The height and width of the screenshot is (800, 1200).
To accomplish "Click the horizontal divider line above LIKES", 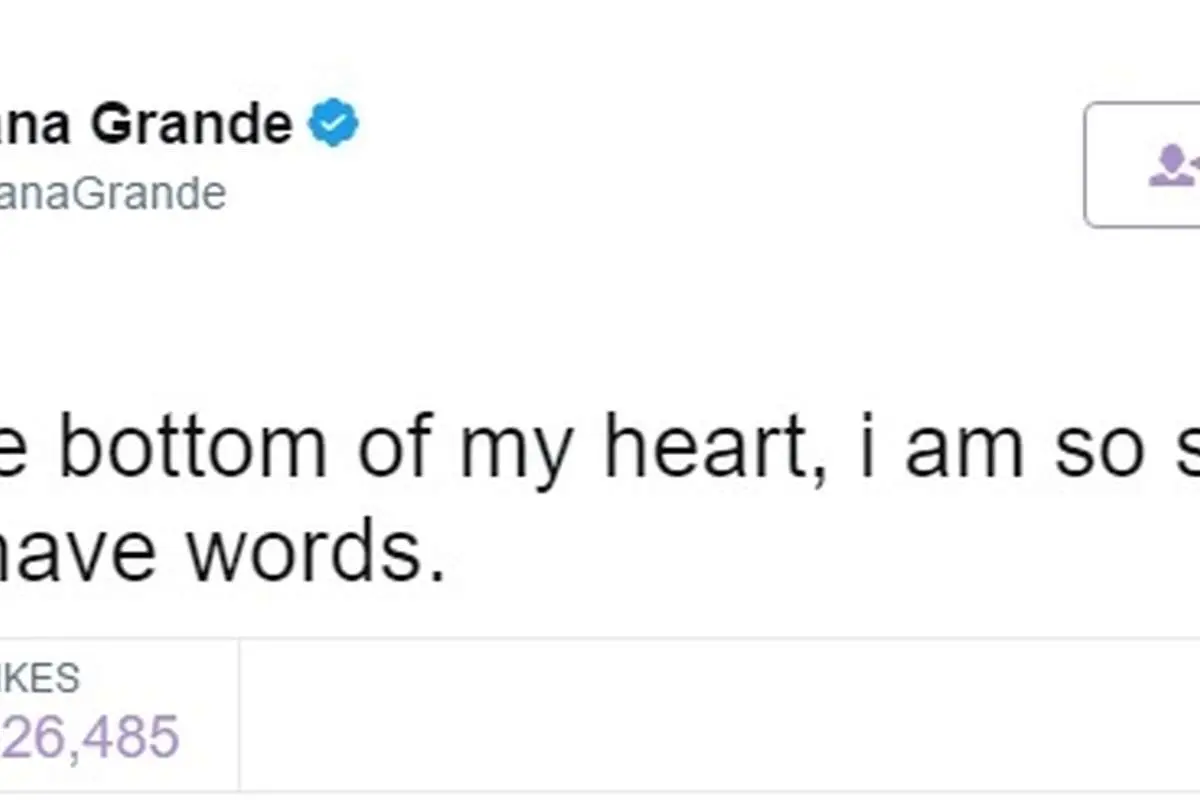I will pos(600,639).
